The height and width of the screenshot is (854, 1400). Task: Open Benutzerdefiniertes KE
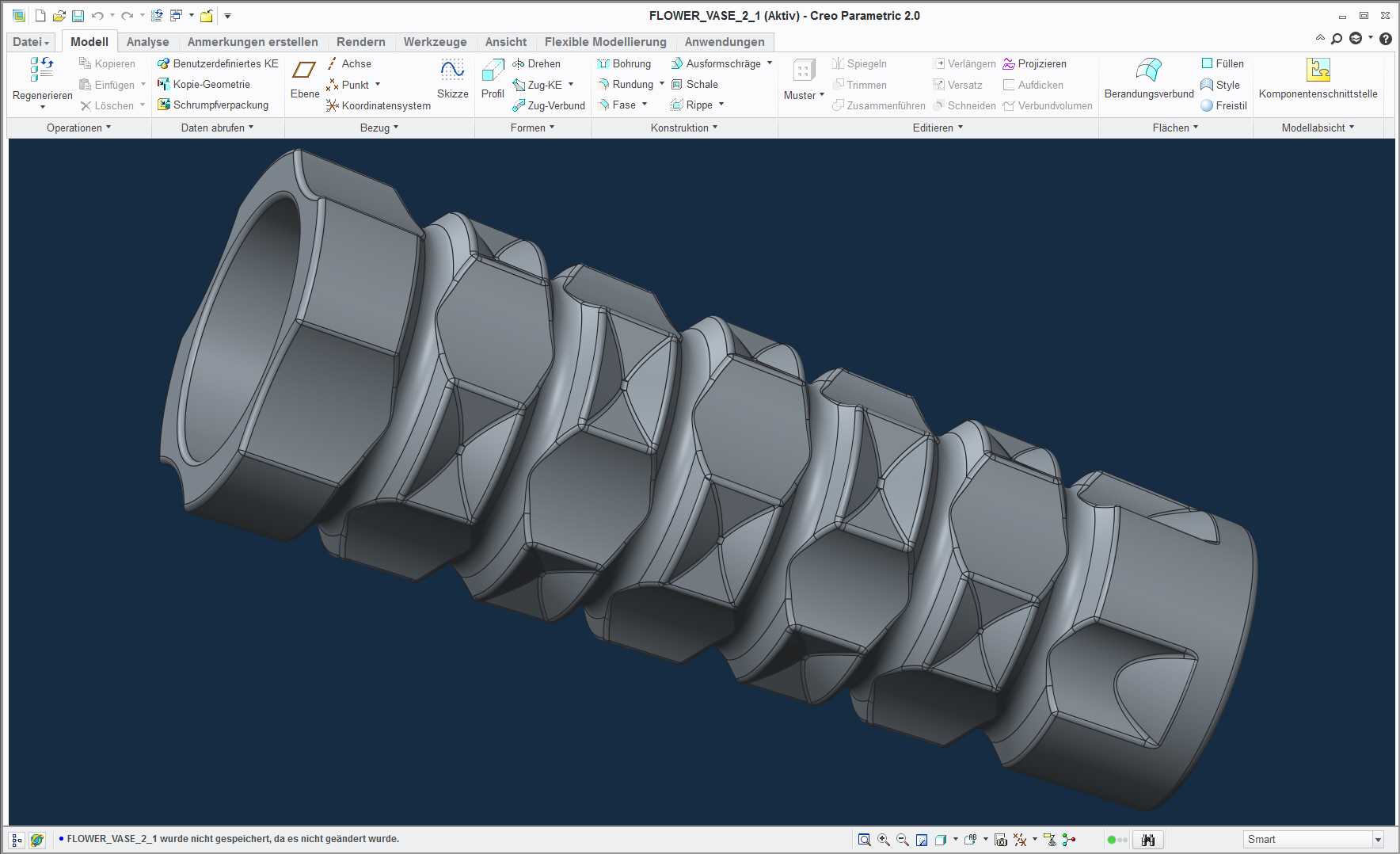218,63
